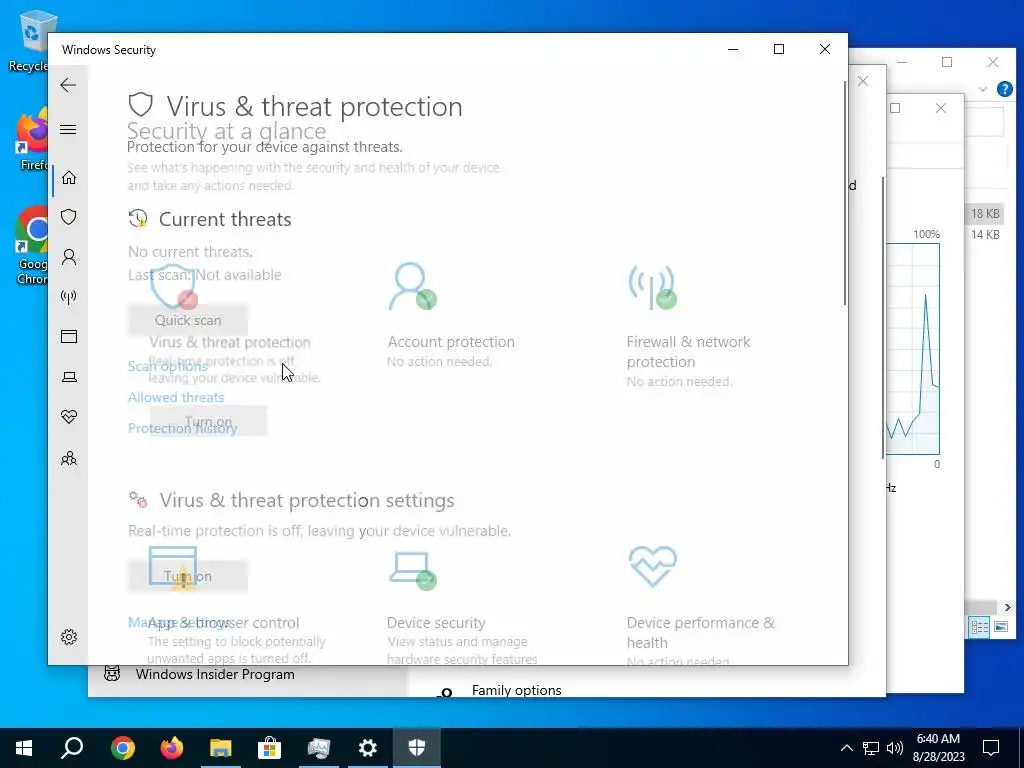Open File Explorer from the taskbar
Screen dimensions: 1024x768
point(221,748)
